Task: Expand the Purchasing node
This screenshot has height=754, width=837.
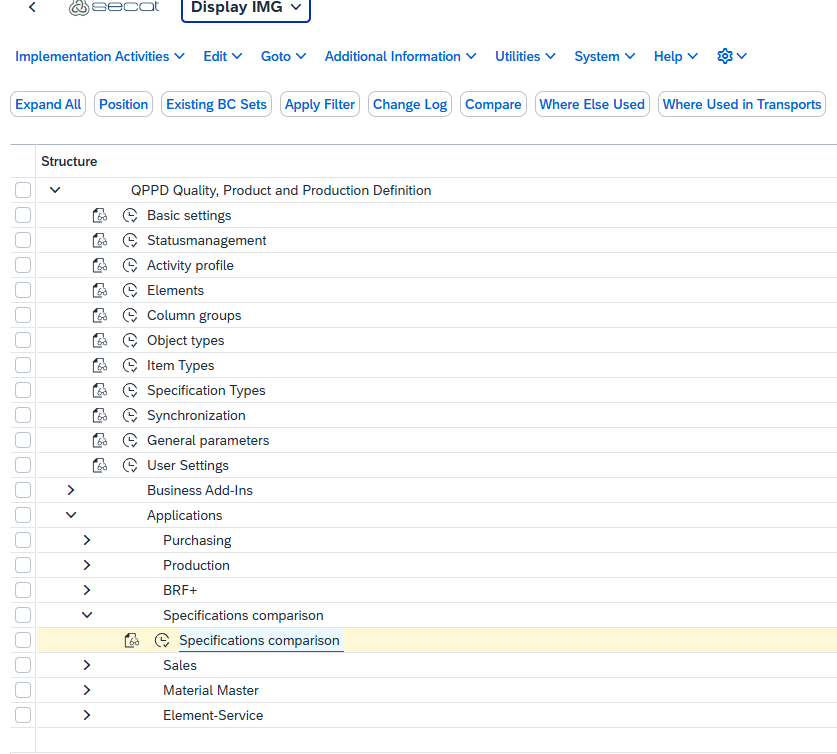Action: click(87, 540)
